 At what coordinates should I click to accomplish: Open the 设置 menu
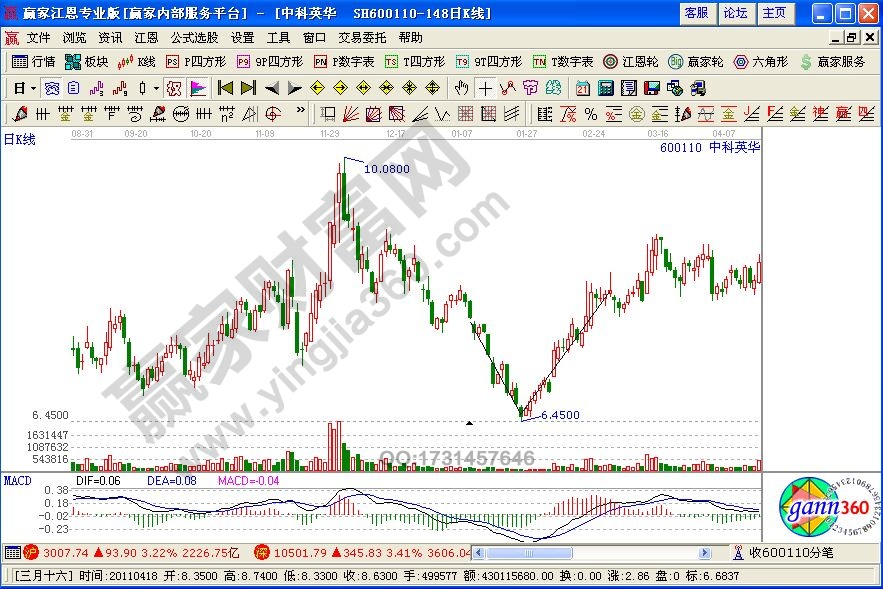click(x=243, y=38)
